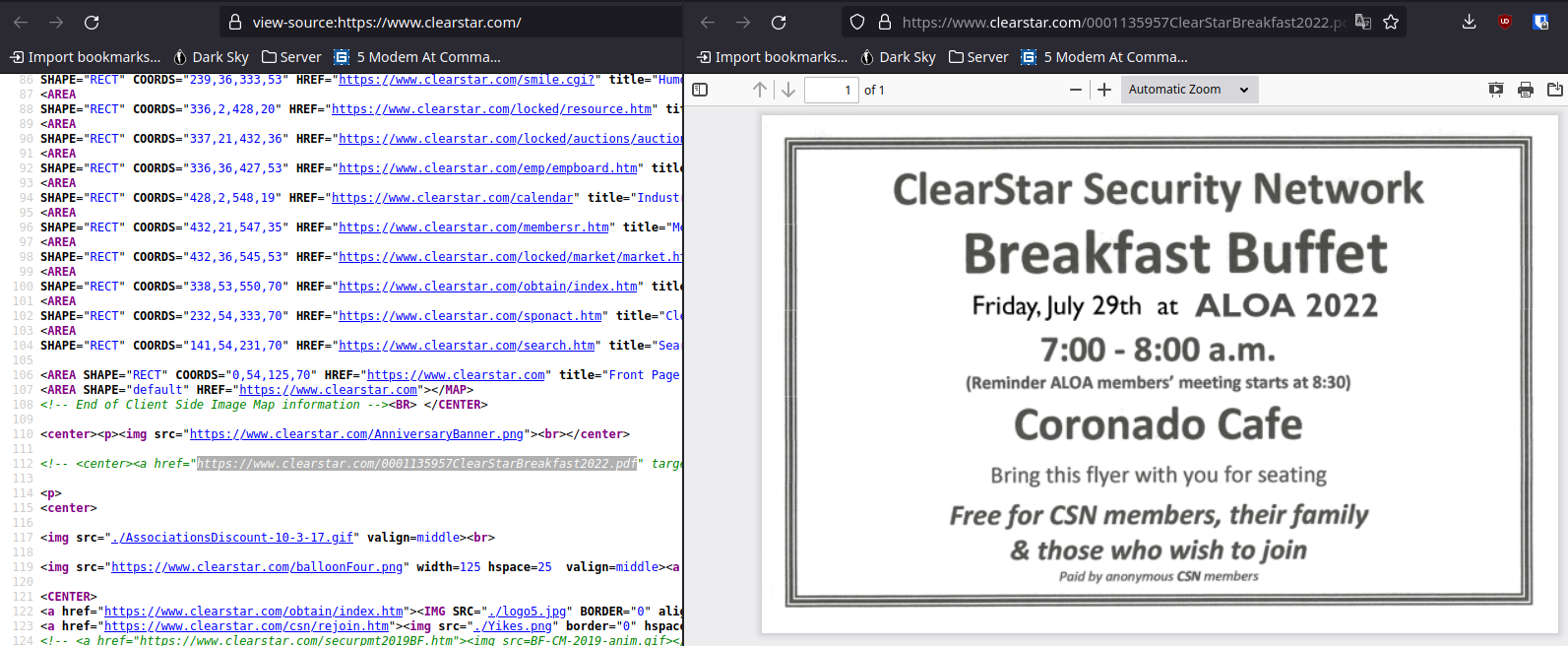
Task: Save the PDF using toolbar icon
Action: [1555, 90]
